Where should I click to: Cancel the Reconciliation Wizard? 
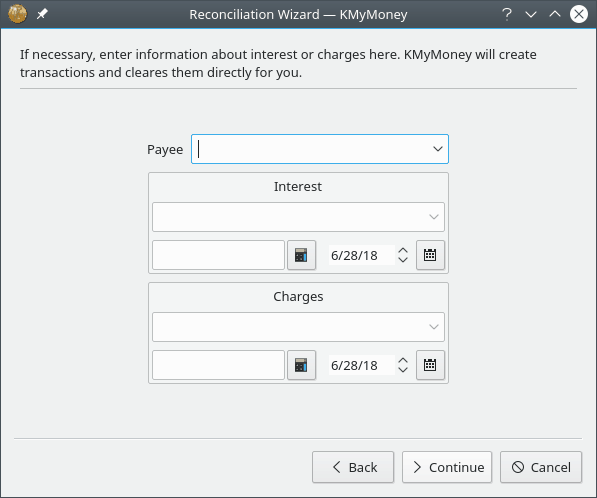(x=541, y=467)
